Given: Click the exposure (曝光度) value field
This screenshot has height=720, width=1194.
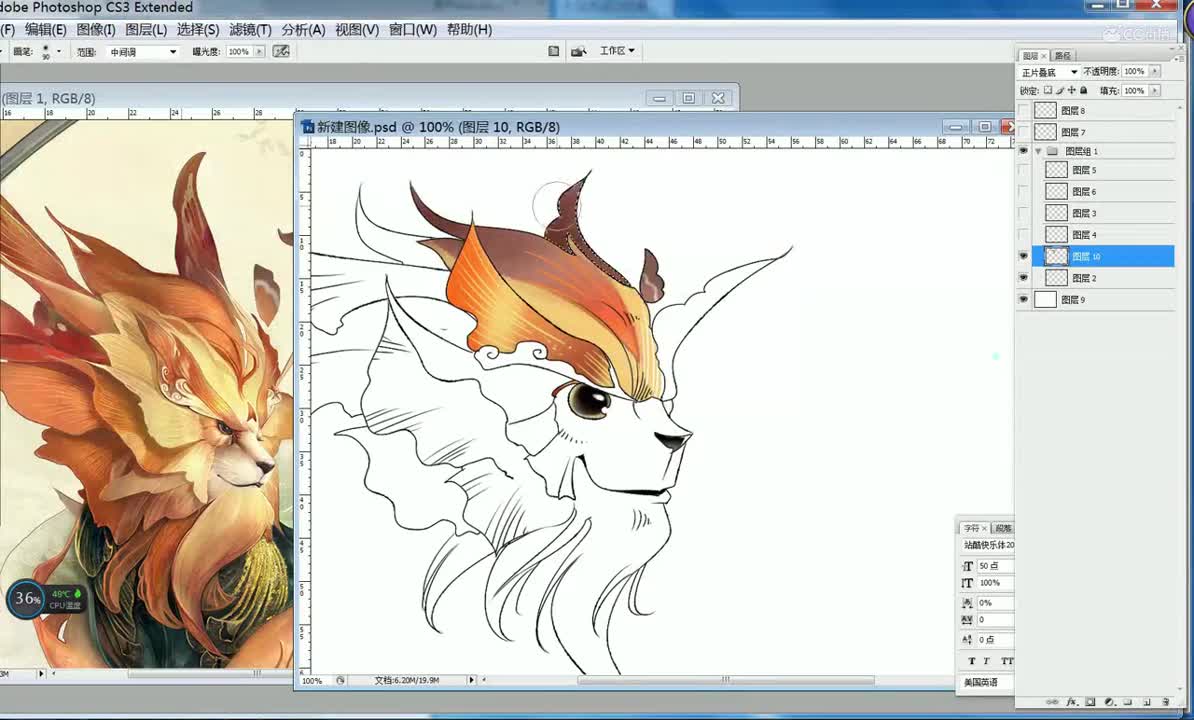Looking at the screenshot, I should pyautogui.click(x=239, y=52).
